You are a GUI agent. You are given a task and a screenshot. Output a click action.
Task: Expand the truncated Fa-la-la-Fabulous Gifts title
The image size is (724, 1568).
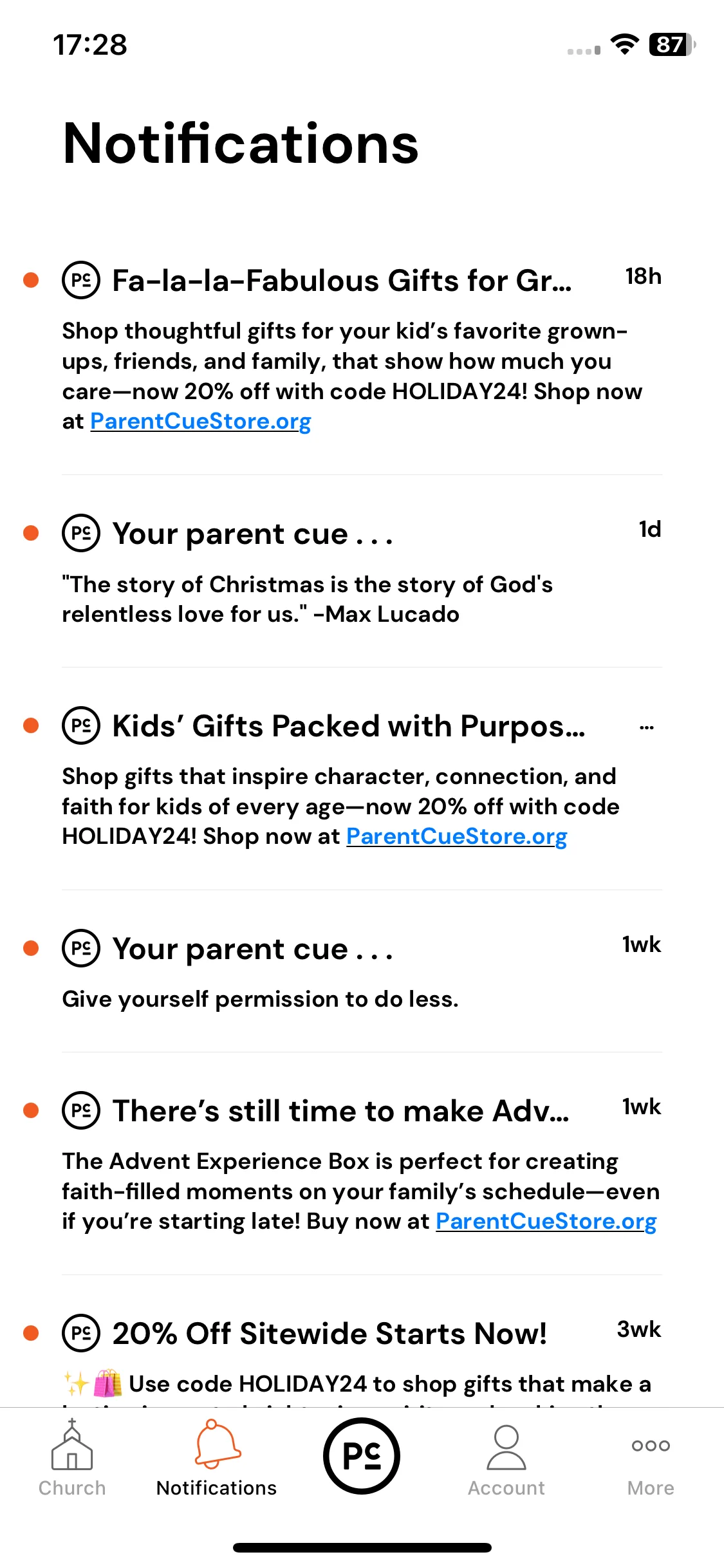point(342,281)
